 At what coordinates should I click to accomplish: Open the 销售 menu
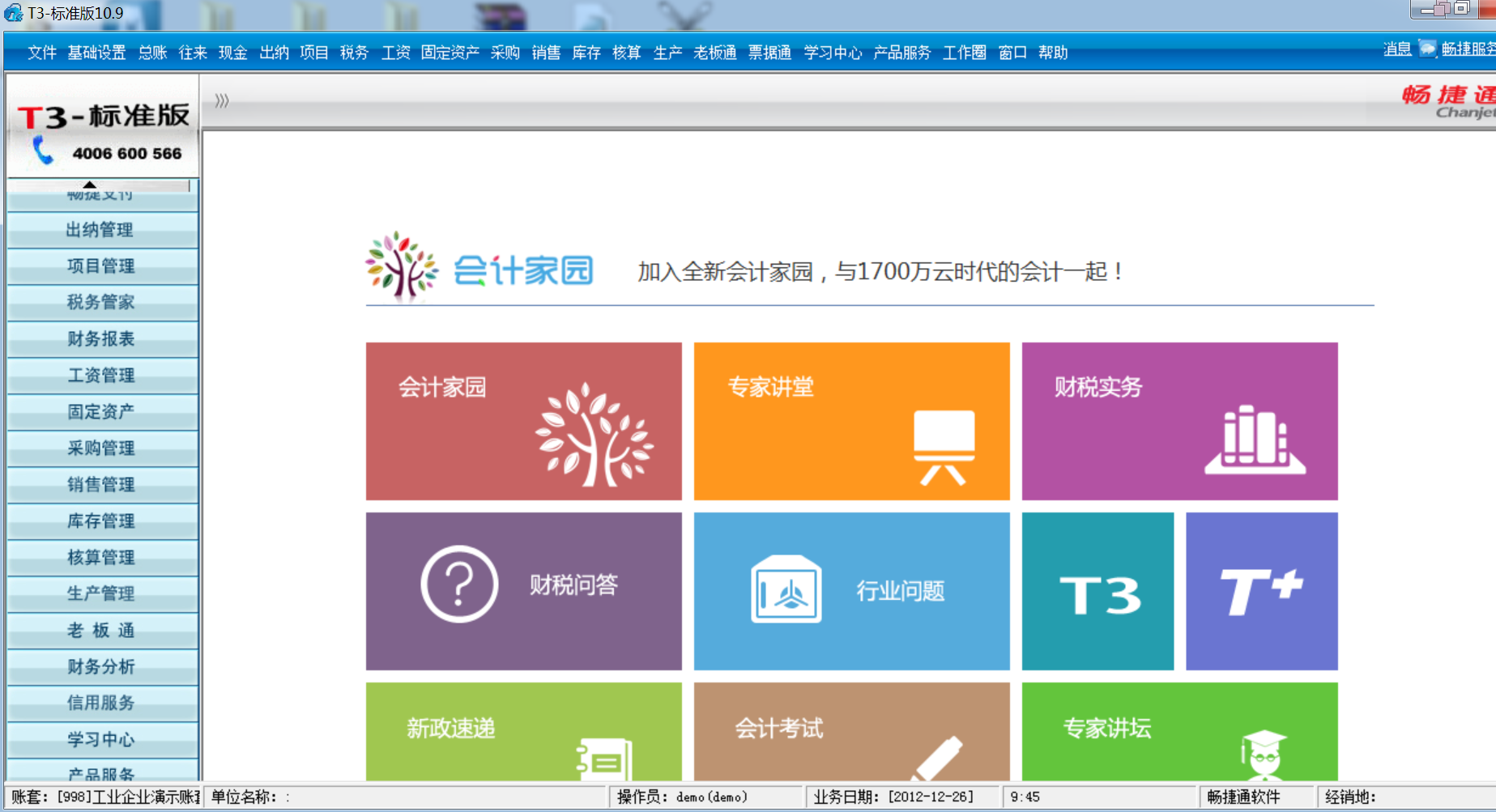[546, 53]
